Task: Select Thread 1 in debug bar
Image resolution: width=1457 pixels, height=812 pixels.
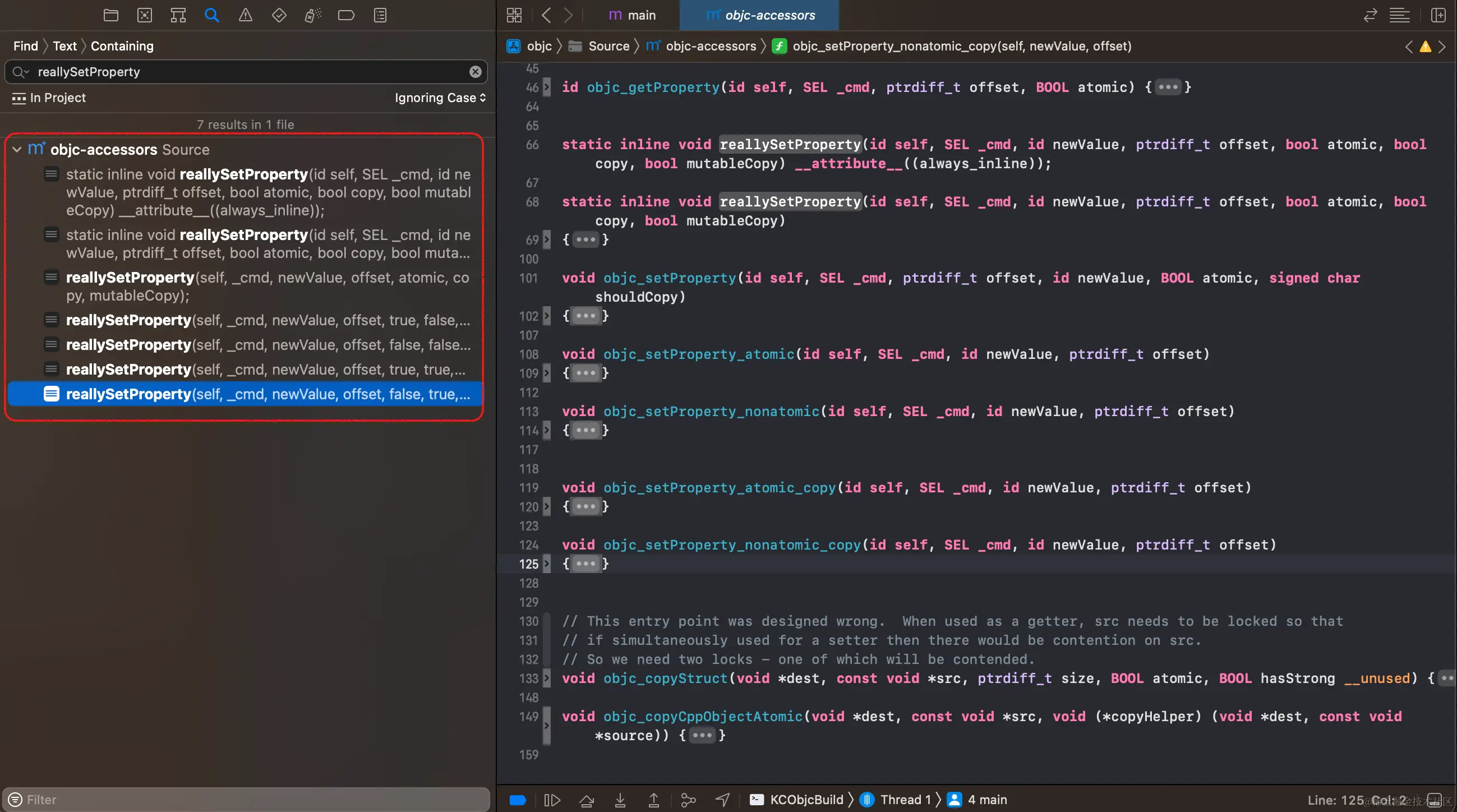Action: point(896,800)
